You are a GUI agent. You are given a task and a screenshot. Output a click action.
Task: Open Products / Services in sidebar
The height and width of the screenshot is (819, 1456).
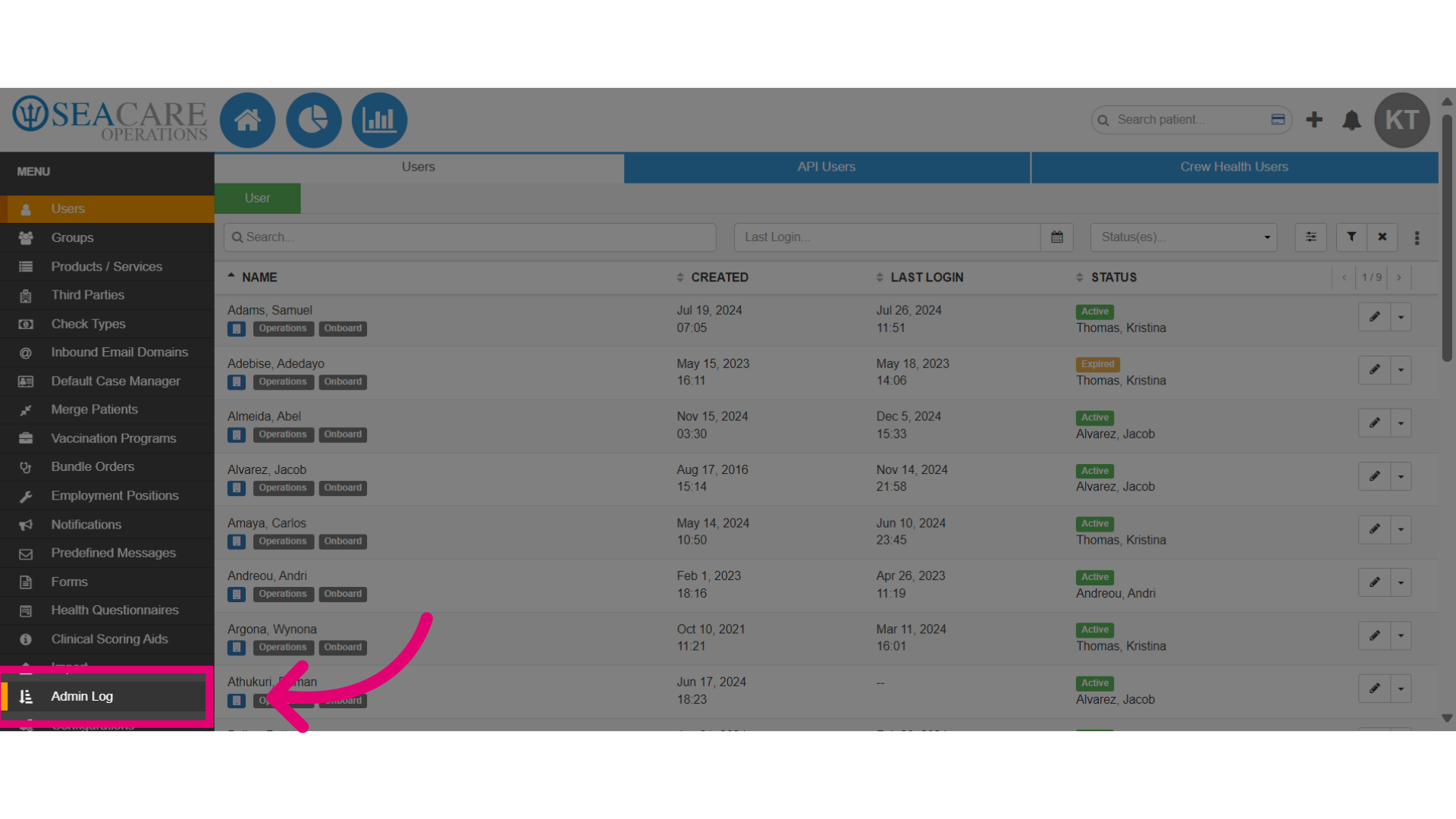pos(107,267)
